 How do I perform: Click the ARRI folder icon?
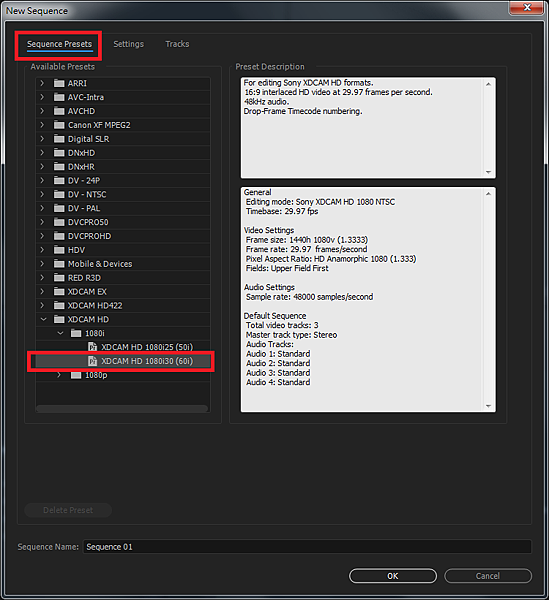(59, 83)
